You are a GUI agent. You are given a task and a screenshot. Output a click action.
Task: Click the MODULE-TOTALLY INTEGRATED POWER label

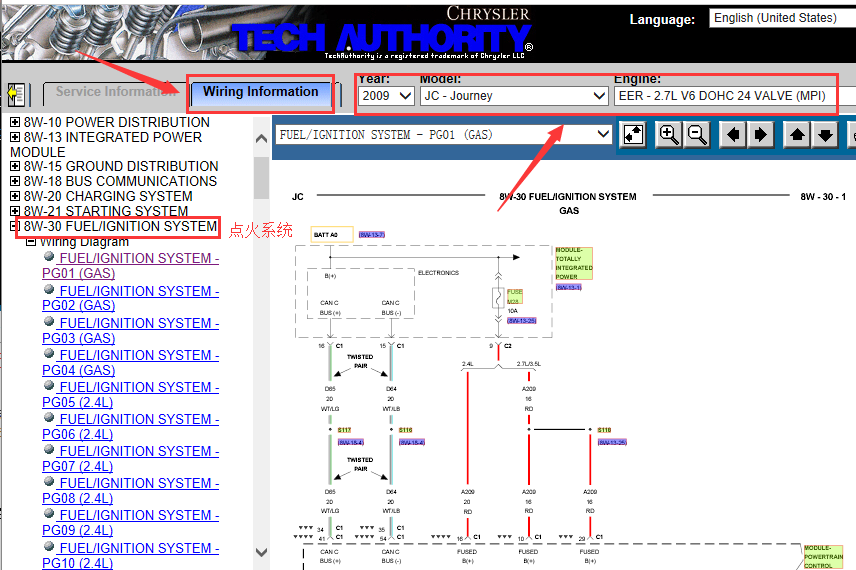click(x=574, y=264)
